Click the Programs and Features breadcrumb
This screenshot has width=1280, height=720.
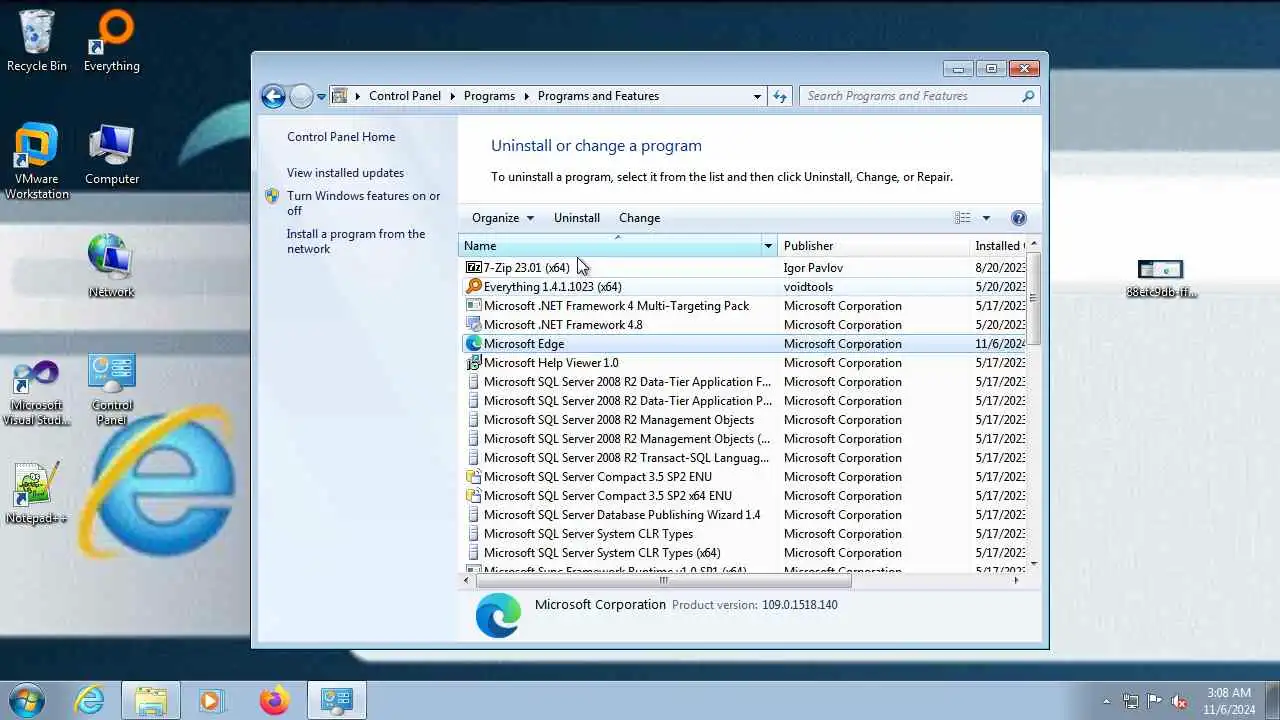pos(598,96)
